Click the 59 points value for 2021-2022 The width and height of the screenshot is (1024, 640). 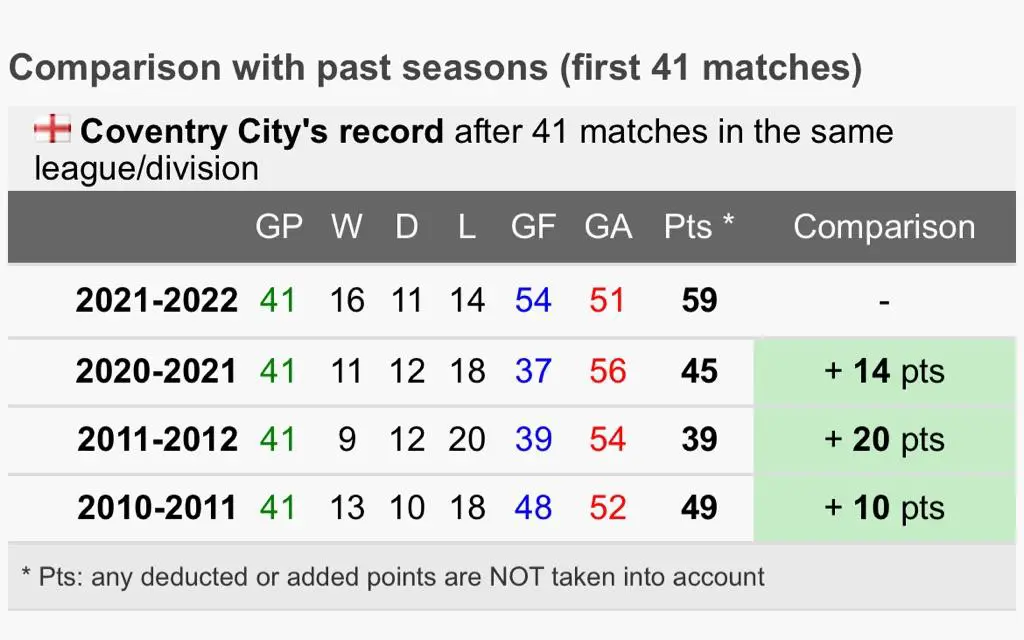[699, 300]
